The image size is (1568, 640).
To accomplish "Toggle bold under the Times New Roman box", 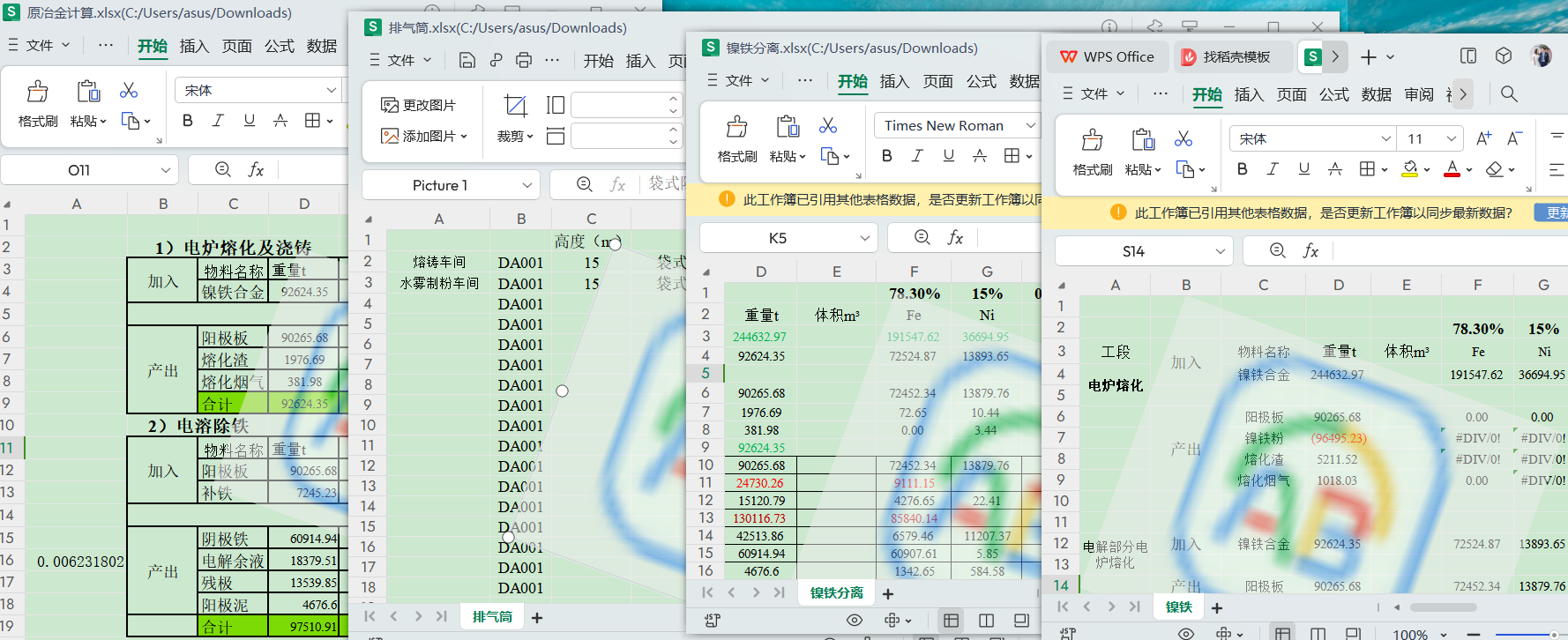I will [x=887, y=156].
